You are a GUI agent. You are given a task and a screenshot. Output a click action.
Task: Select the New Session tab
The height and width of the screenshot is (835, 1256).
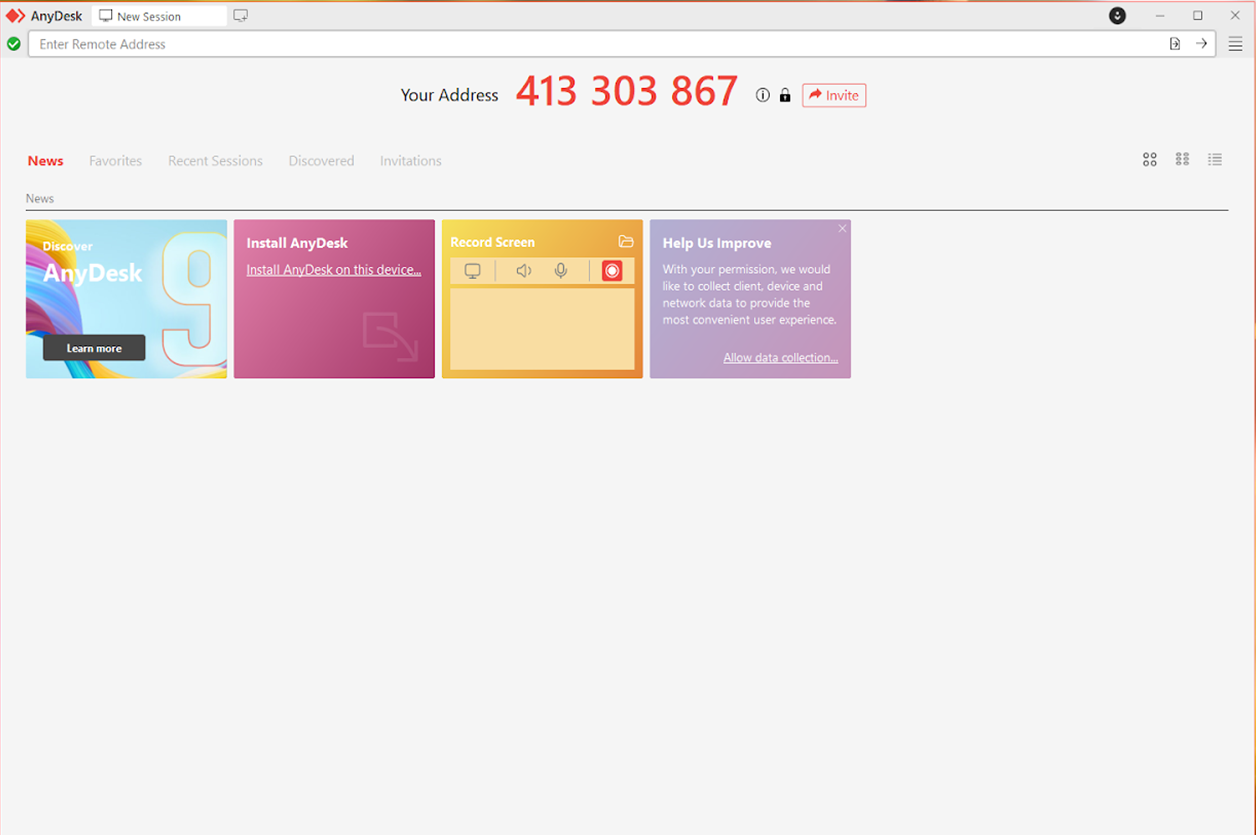click(x=159, y=16)
